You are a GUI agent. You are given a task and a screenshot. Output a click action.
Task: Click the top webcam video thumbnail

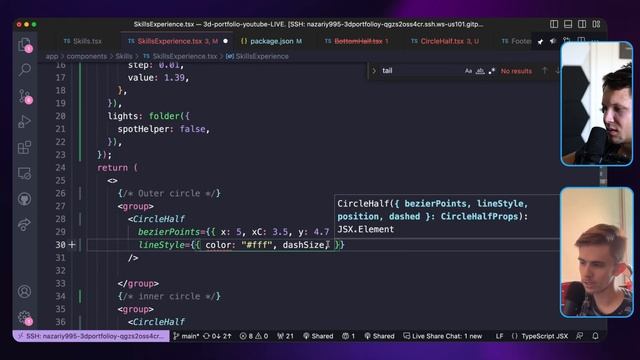(596, 104)
